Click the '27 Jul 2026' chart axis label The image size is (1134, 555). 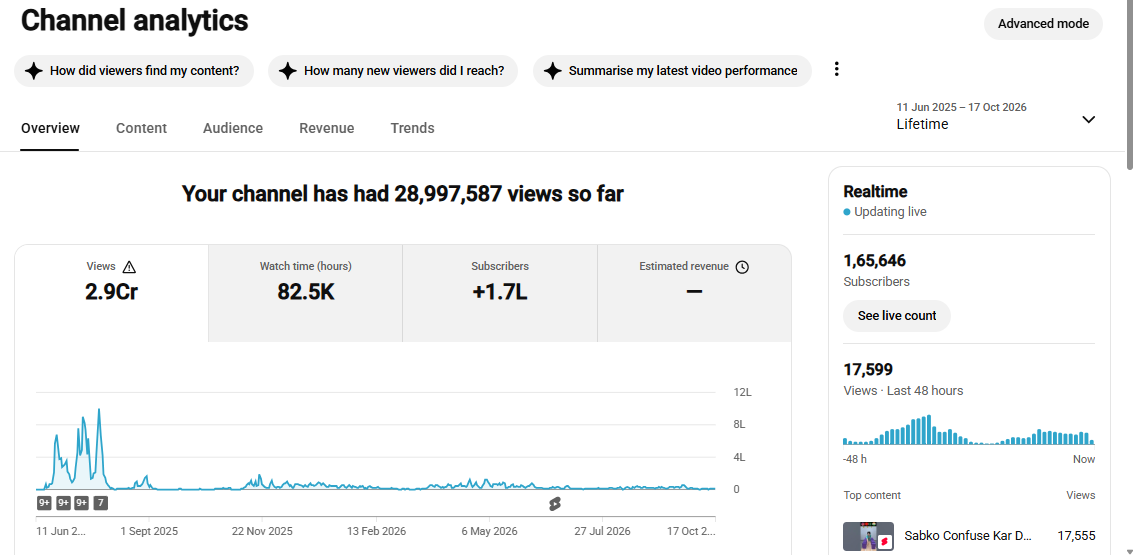pos(602,531)
